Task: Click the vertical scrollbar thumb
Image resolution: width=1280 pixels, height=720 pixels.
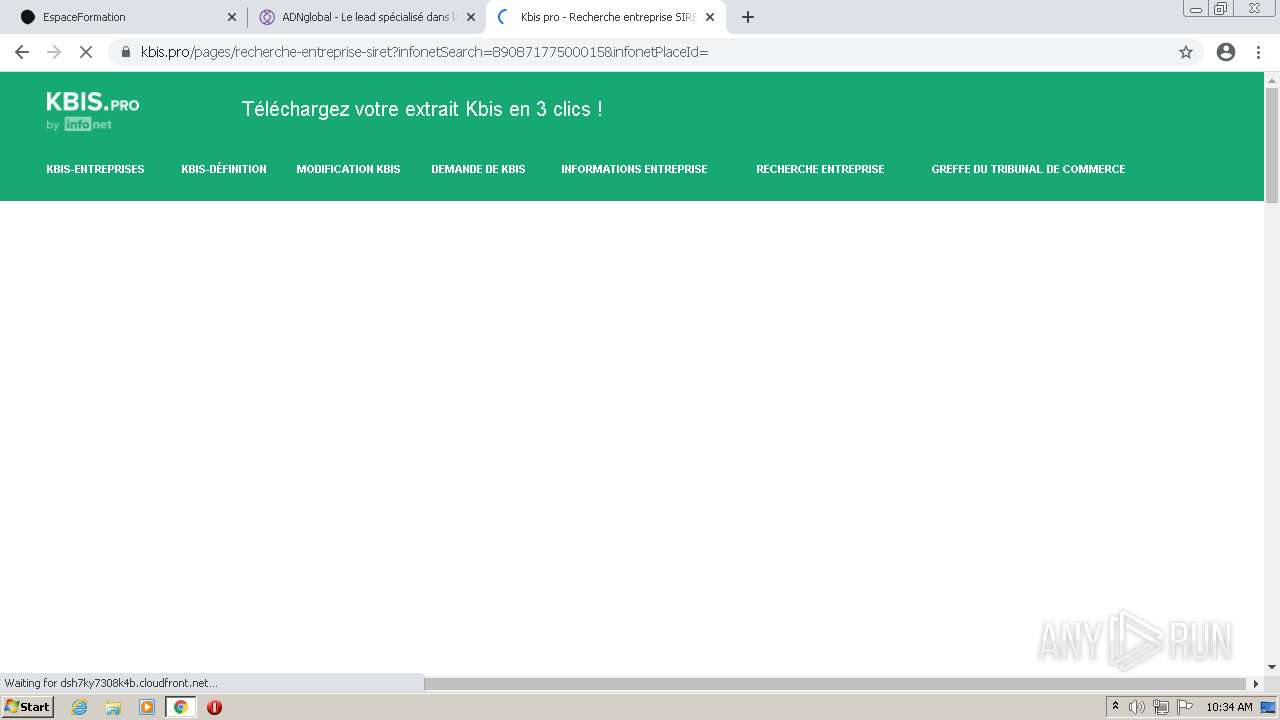Action: 1272,145
